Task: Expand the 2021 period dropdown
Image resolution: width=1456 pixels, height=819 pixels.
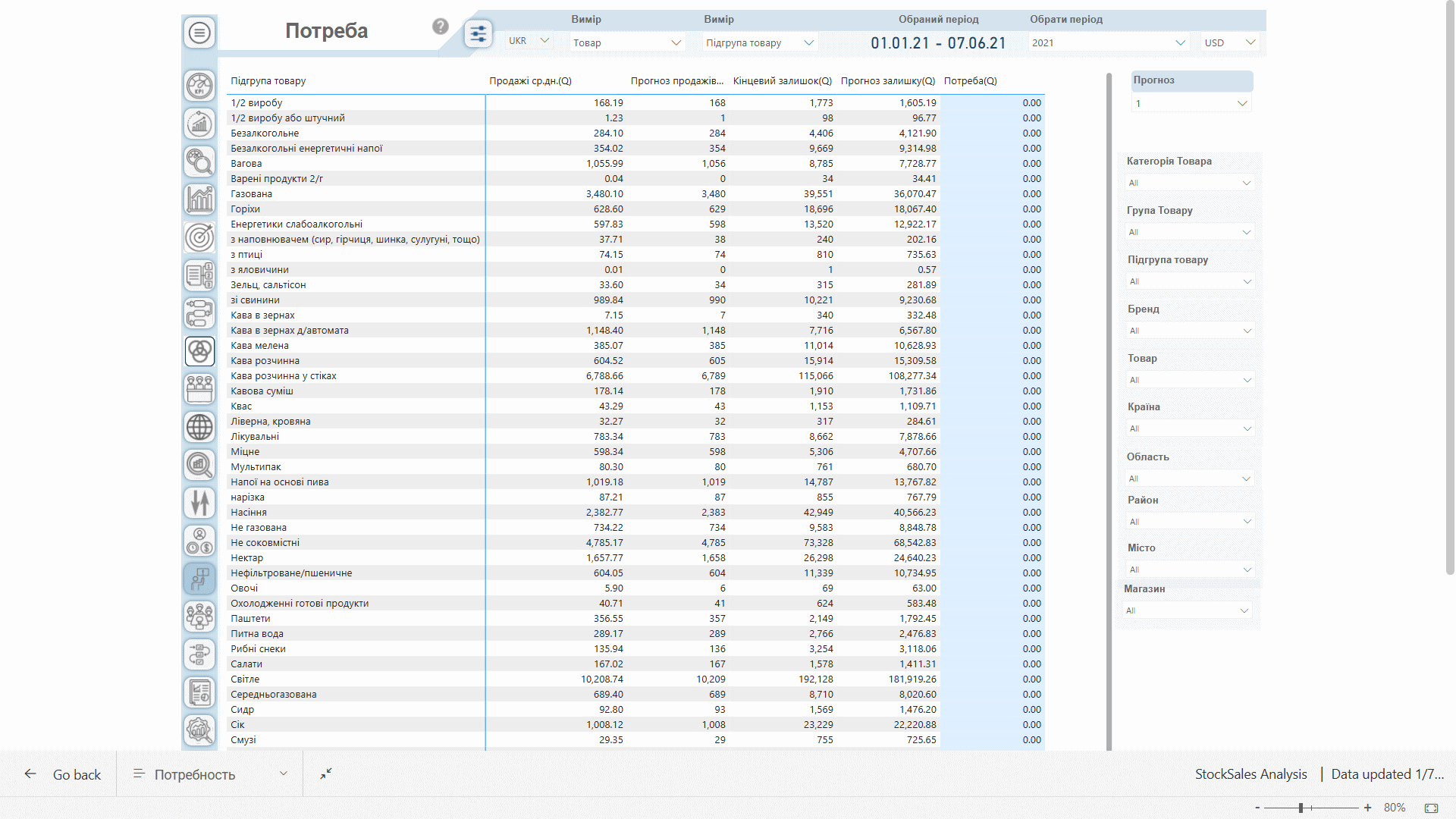Action: (1108, 42)
